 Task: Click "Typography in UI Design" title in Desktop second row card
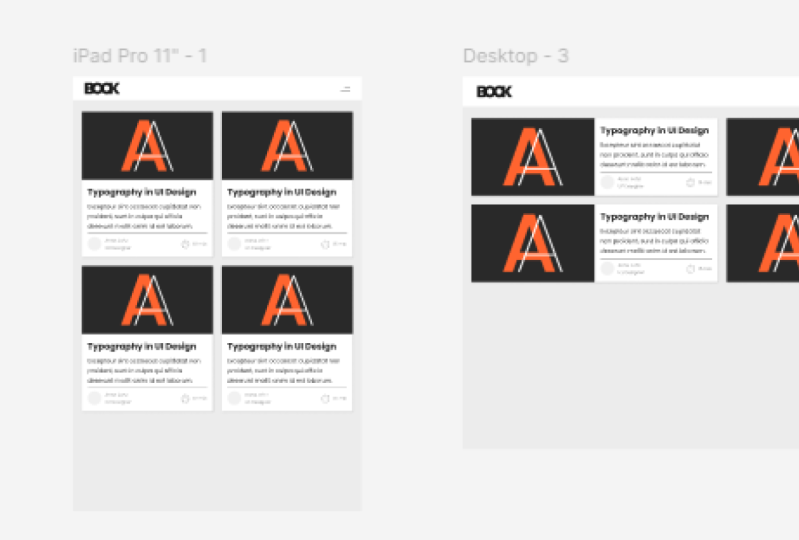pyautogui.click(x=654, y=217)
